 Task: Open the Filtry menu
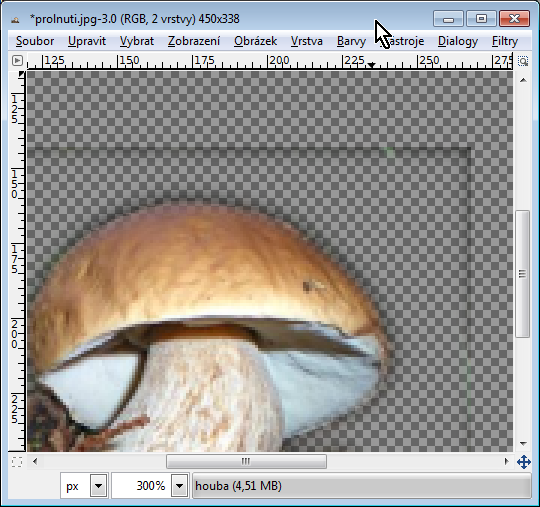[x=505, y=41]
